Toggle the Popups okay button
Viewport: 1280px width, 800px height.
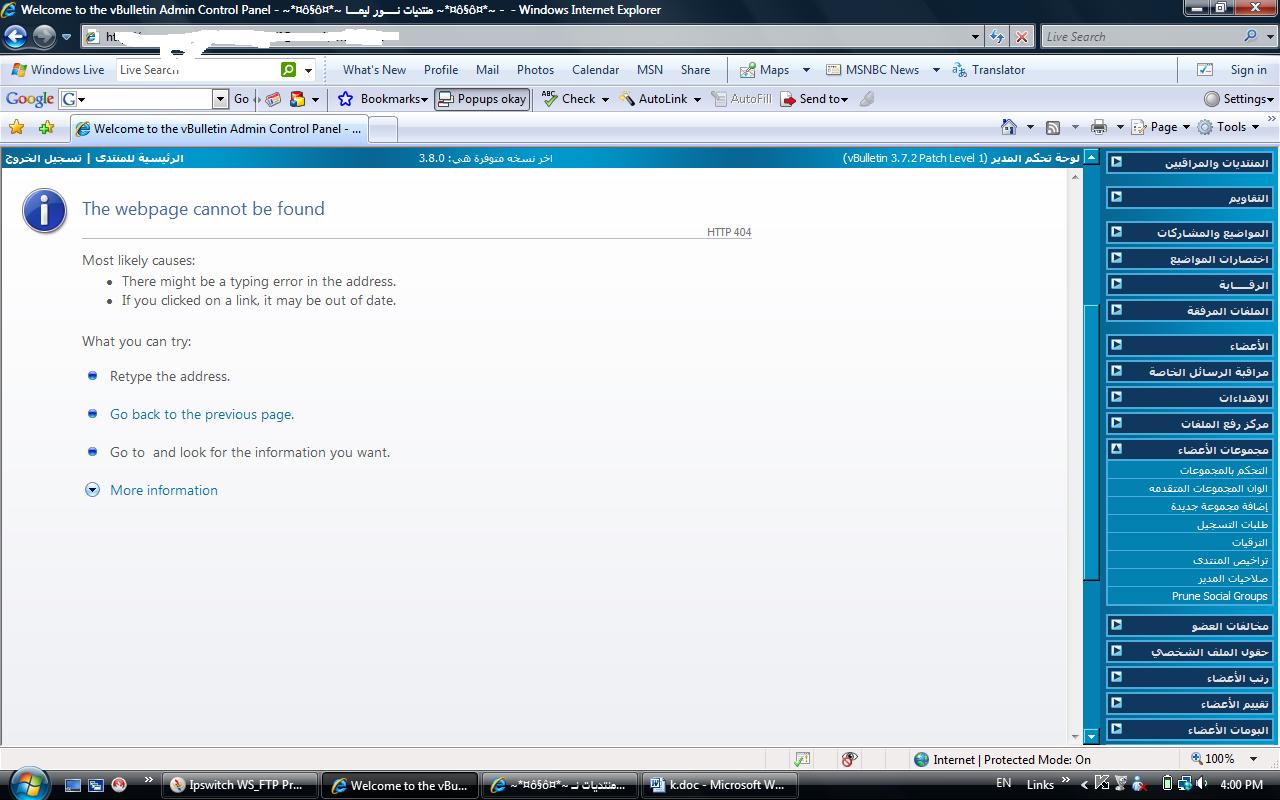pyautogui.click(x=482, y=99)
